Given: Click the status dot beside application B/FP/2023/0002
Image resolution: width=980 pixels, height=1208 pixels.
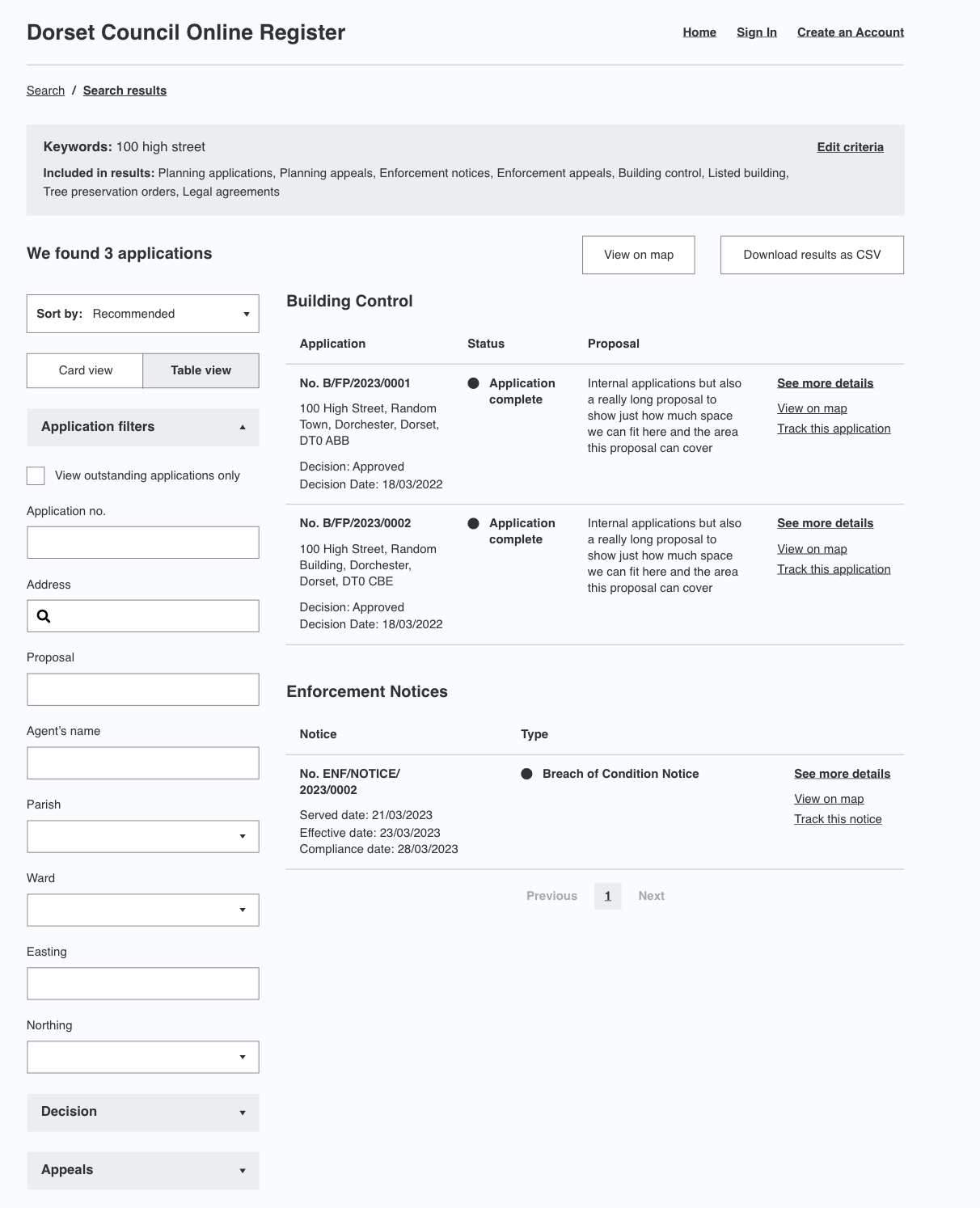Looking at the screenshot, I should click(473, 523).
